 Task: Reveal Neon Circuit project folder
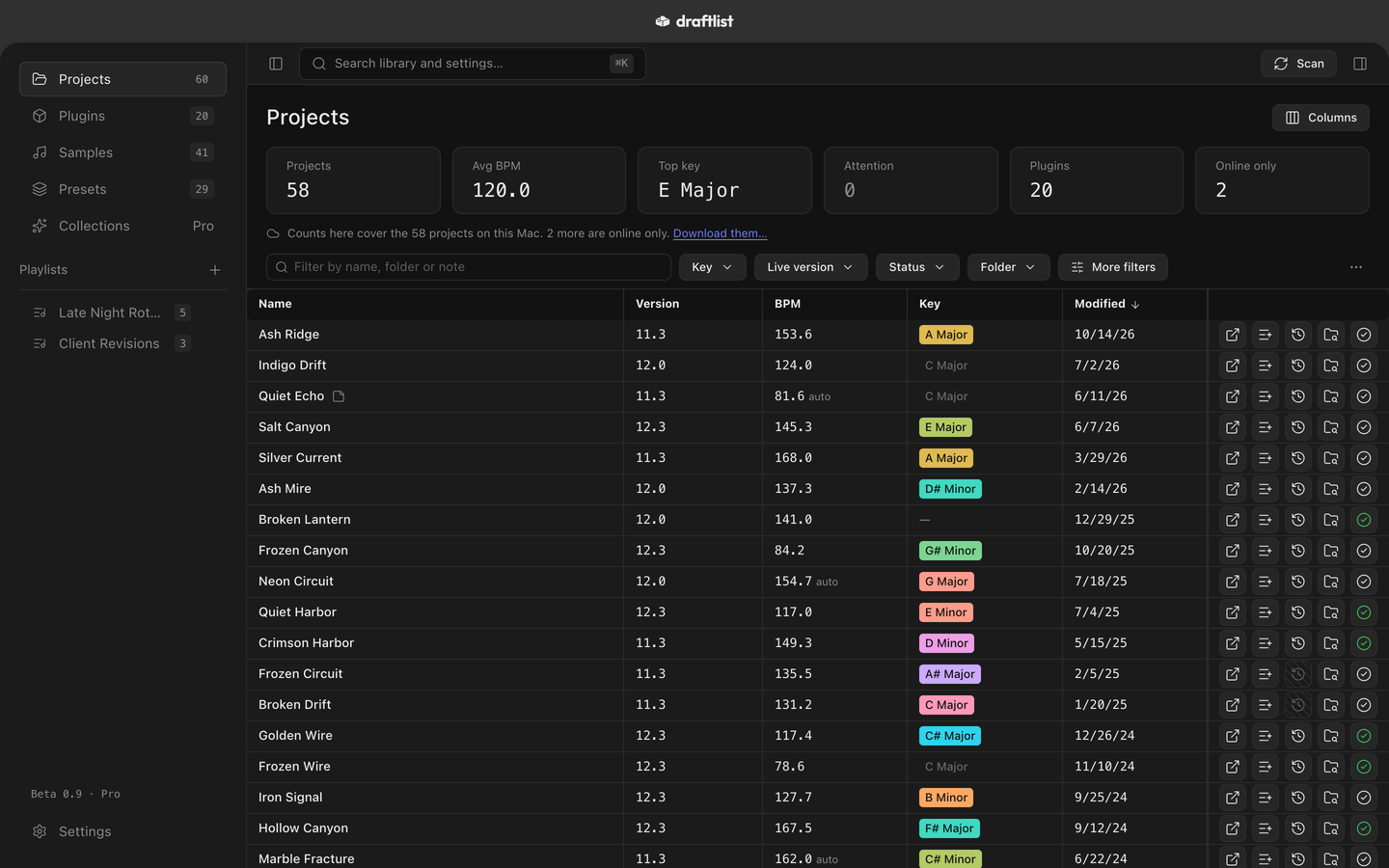click(x=1331, y=582)
